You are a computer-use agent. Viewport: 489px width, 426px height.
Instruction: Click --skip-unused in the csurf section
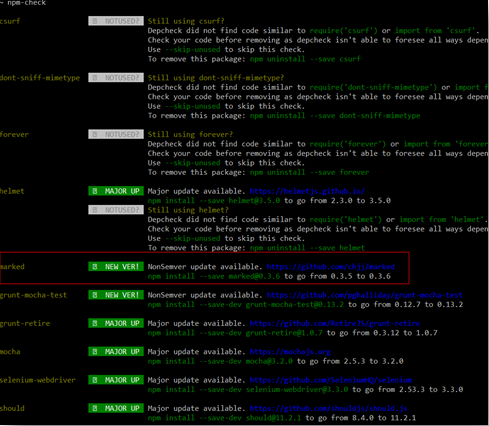(192, 50)
